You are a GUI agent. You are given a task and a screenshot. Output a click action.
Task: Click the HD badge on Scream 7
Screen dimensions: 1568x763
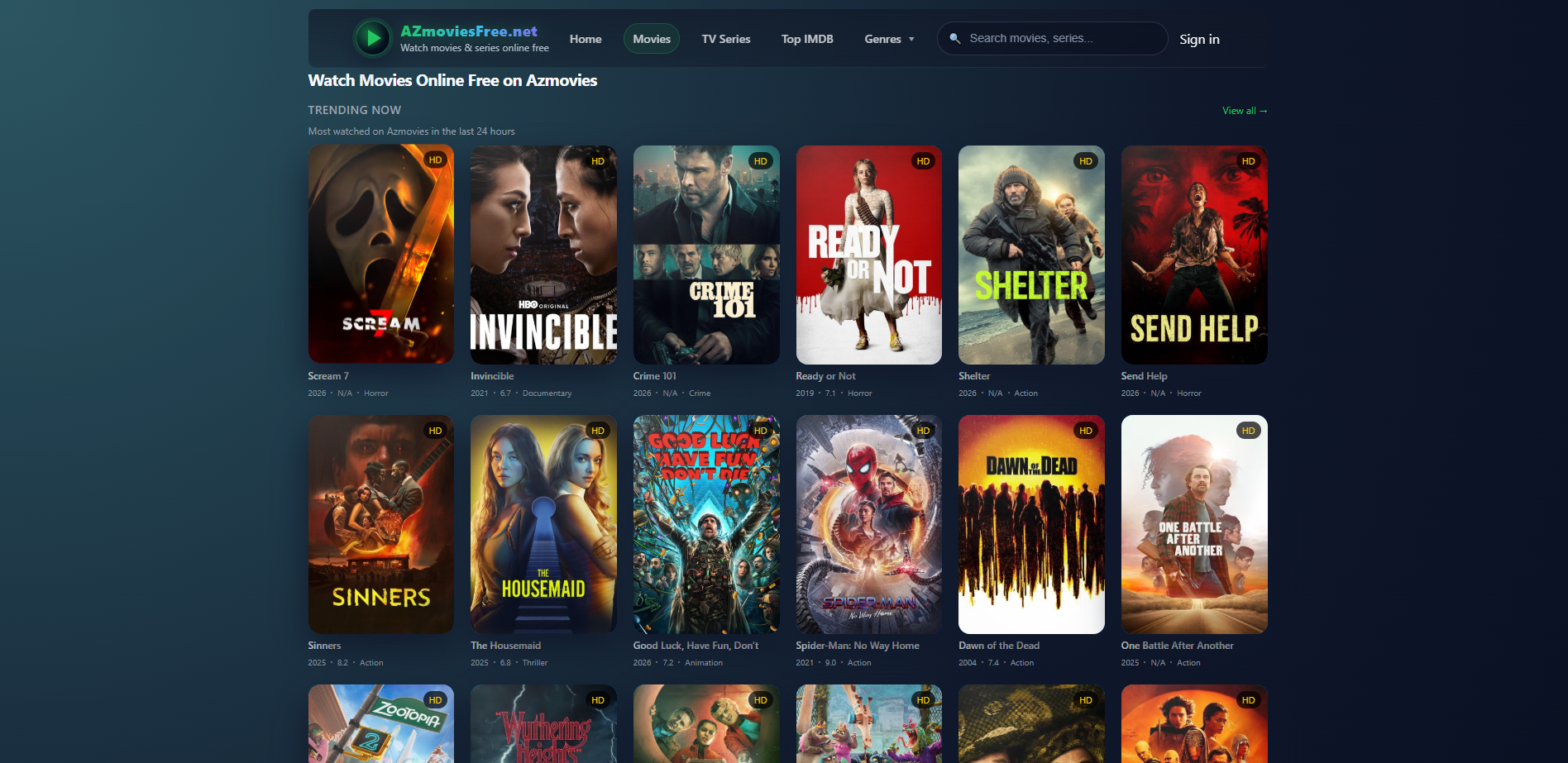pos(435,160)
